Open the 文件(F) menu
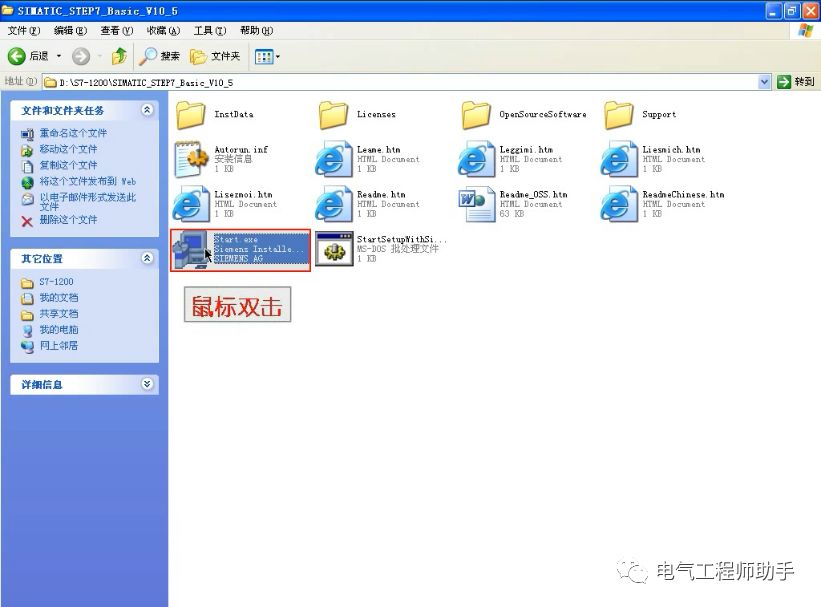Screen dimensions: 821x607 tap(24, 30)
